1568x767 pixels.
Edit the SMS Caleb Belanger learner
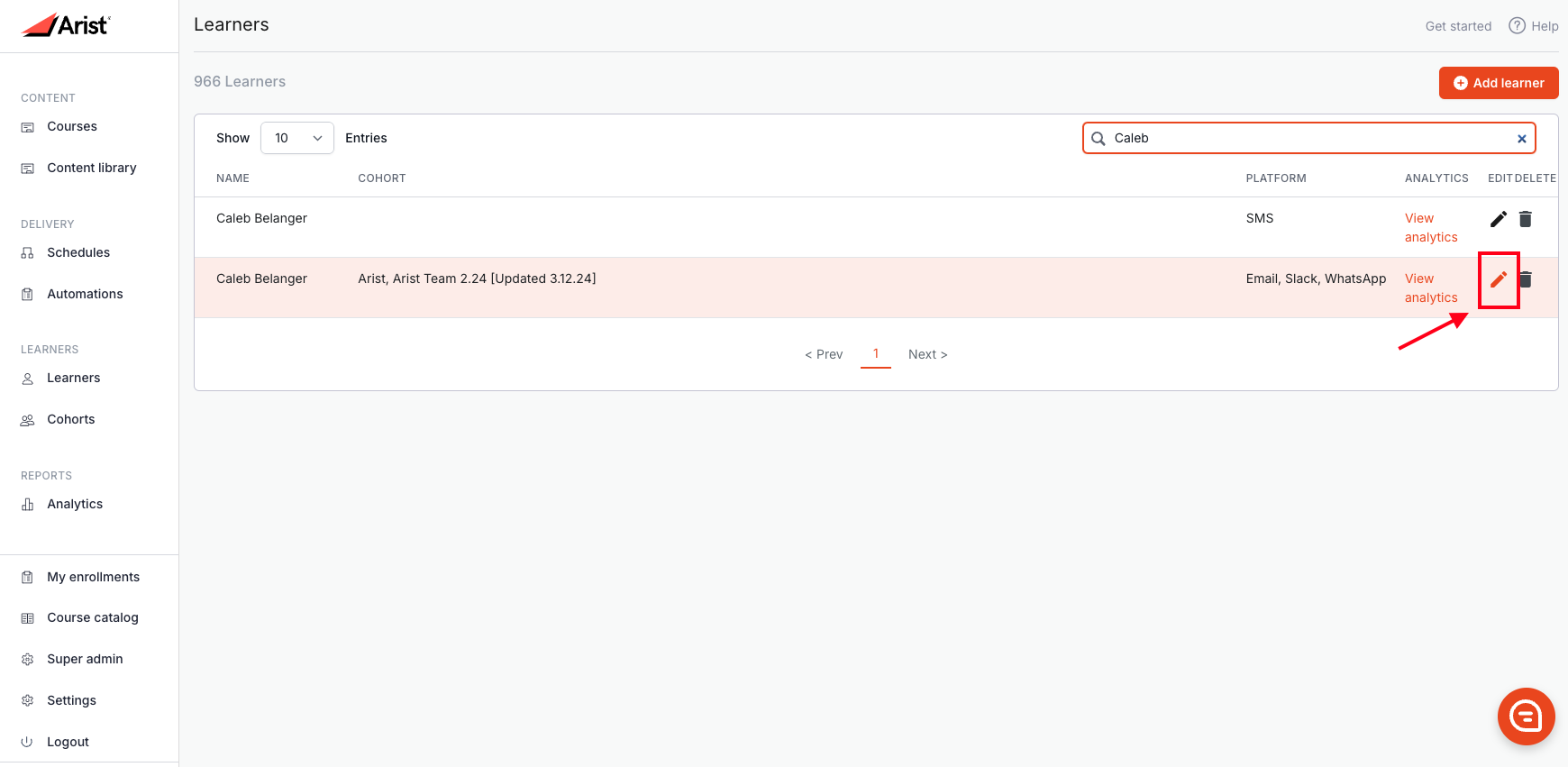1499,219
